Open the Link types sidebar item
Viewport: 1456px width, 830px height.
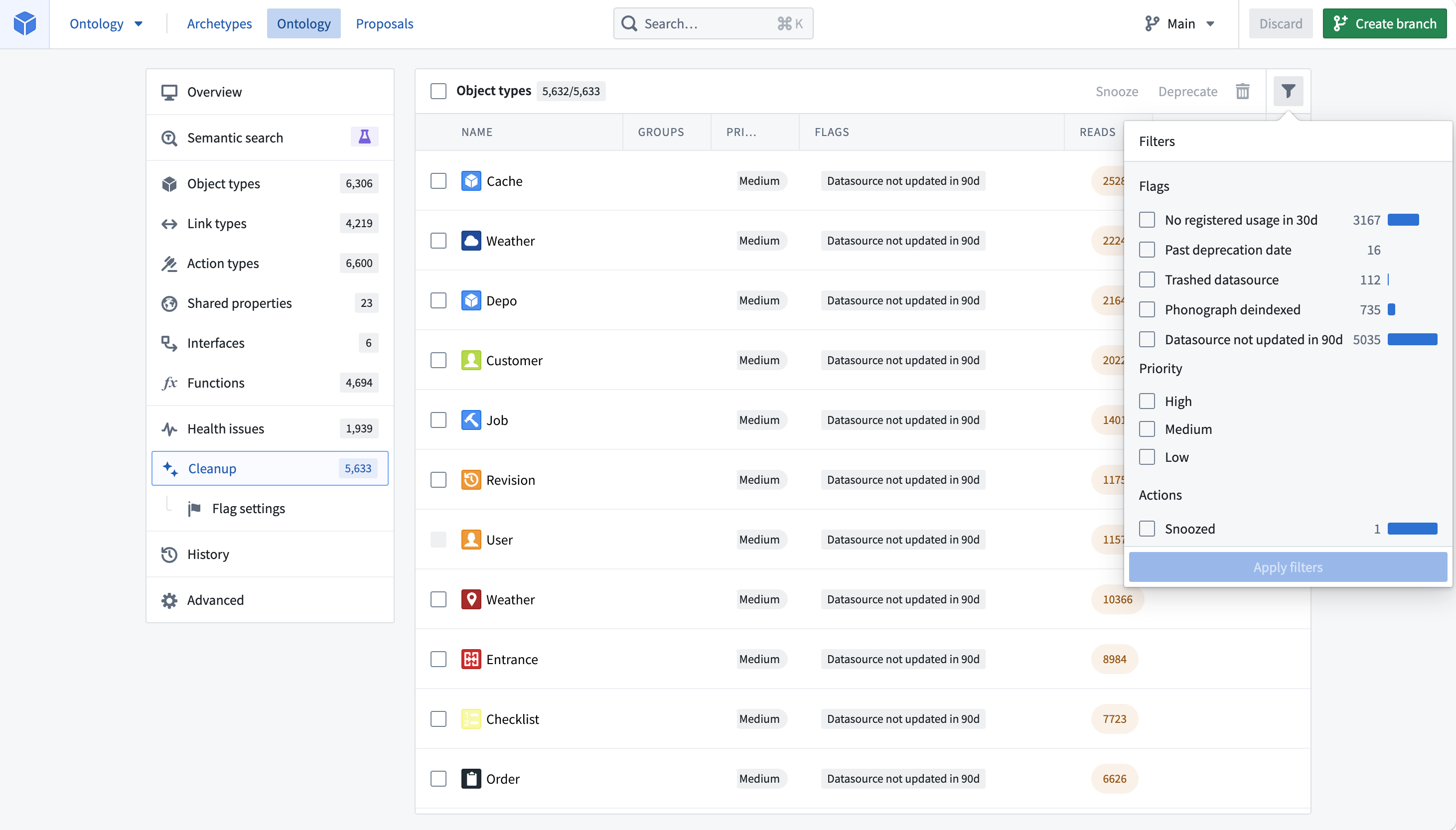click(x=270, y=224)
